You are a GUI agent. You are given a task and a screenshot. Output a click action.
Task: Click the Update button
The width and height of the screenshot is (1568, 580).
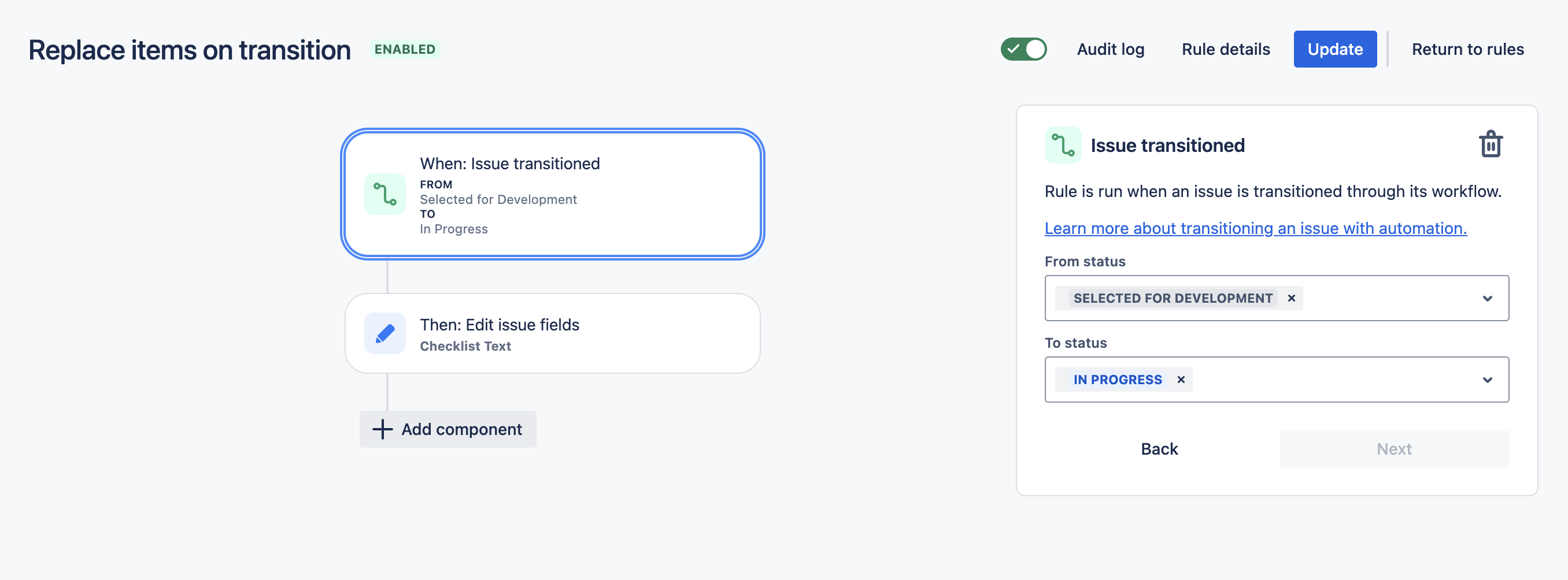1335,49
